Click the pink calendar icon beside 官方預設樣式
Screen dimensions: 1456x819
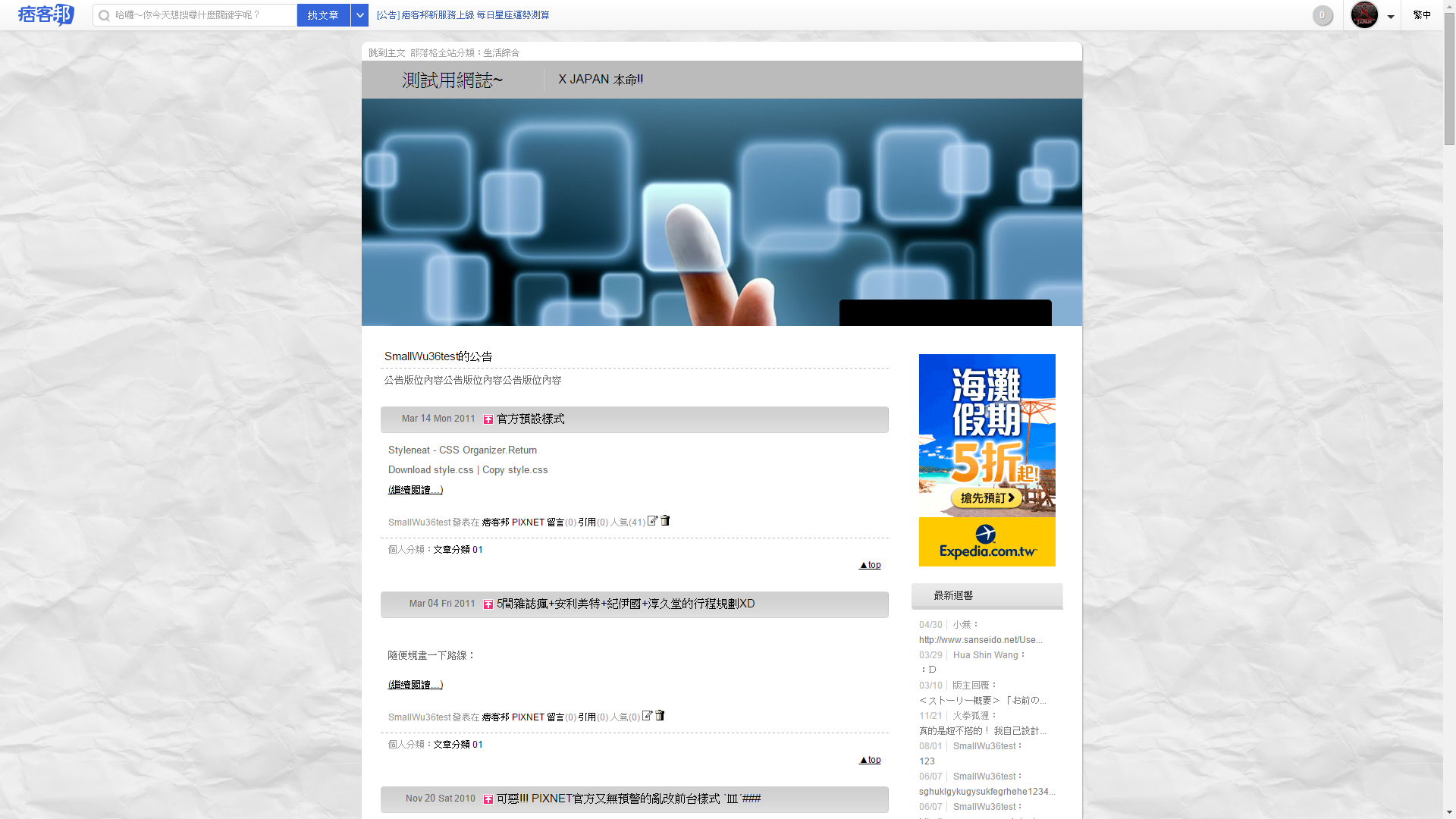point(488,419)
